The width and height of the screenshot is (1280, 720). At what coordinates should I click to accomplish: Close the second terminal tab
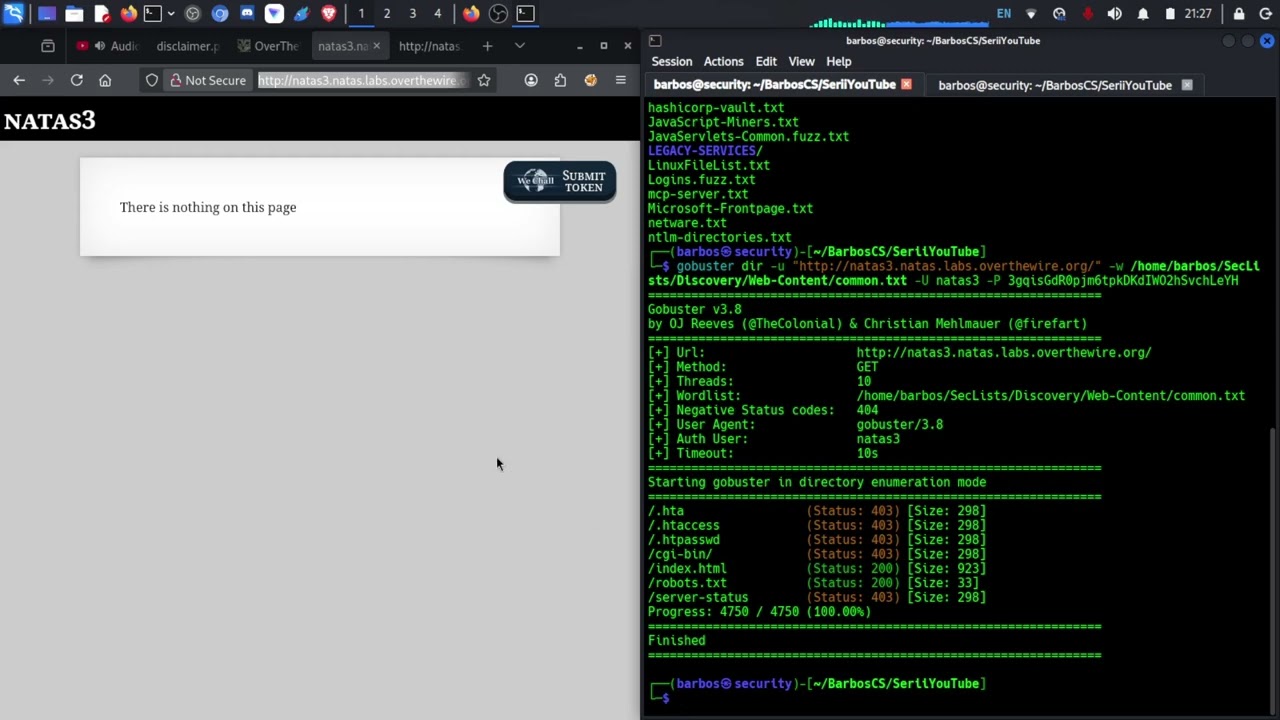pyautogui.click(x=1187, y=85)
